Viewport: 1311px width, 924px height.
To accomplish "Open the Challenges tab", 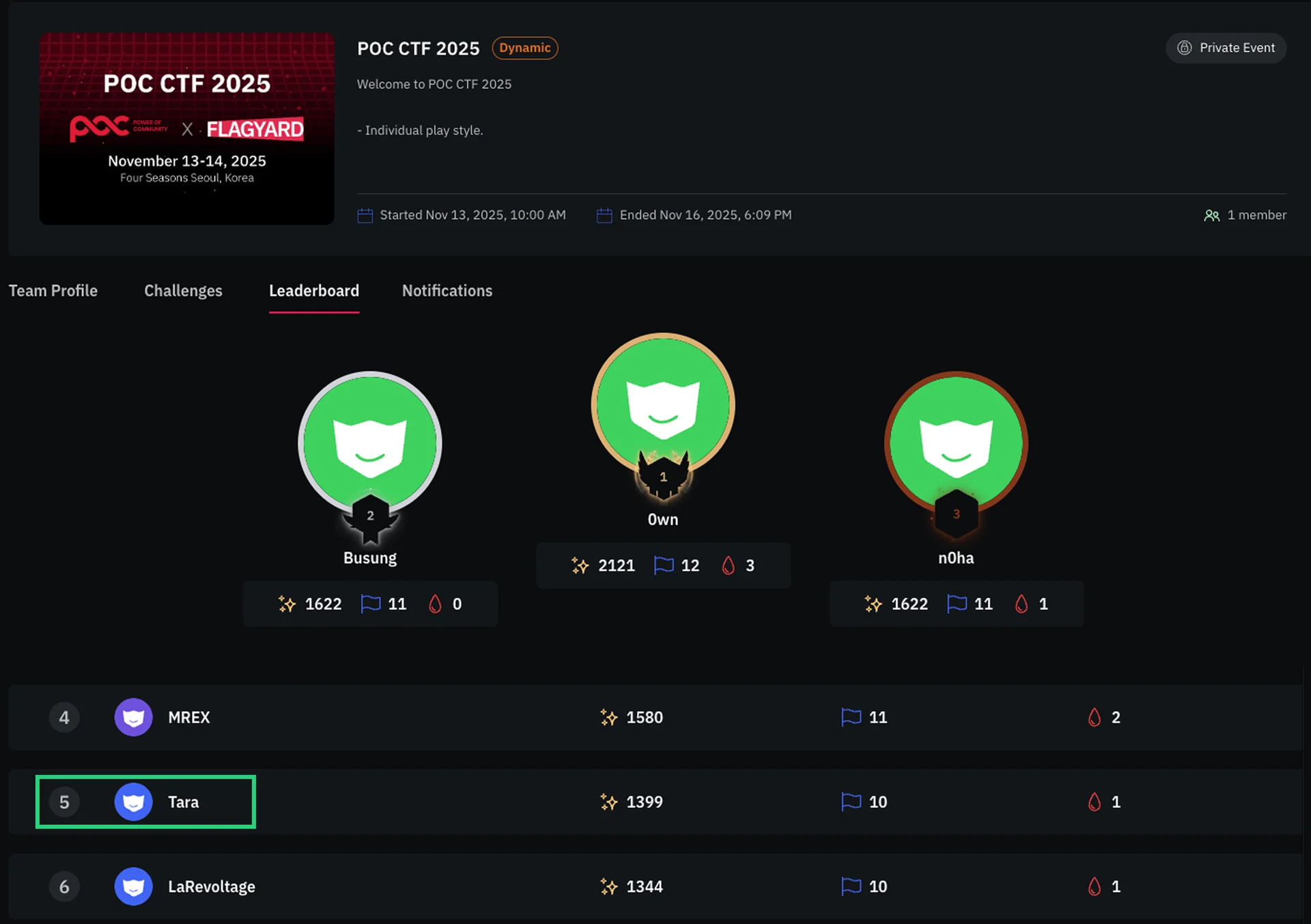I will coord(182,290).
